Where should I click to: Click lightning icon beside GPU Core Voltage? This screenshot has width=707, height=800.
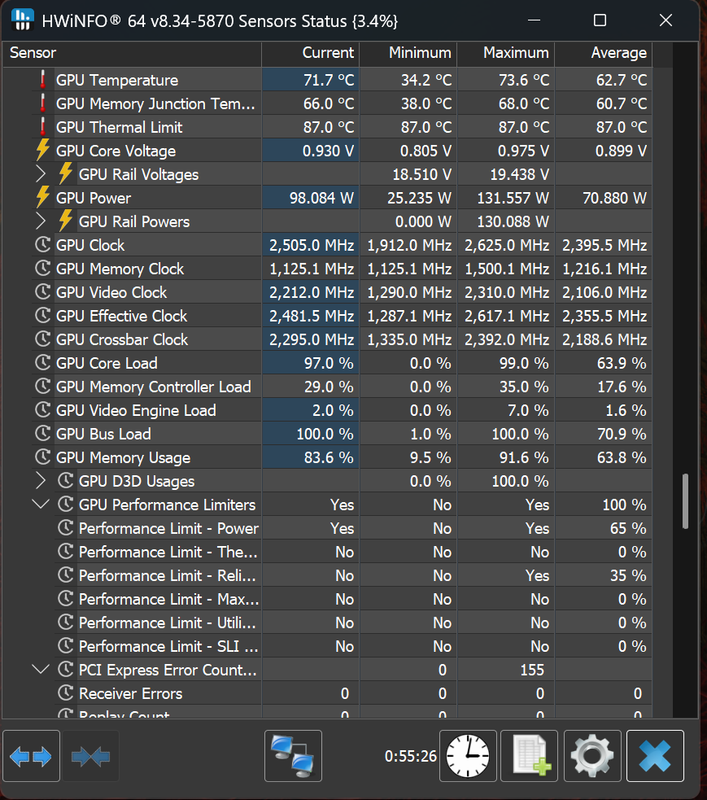(x=43, y=150)
